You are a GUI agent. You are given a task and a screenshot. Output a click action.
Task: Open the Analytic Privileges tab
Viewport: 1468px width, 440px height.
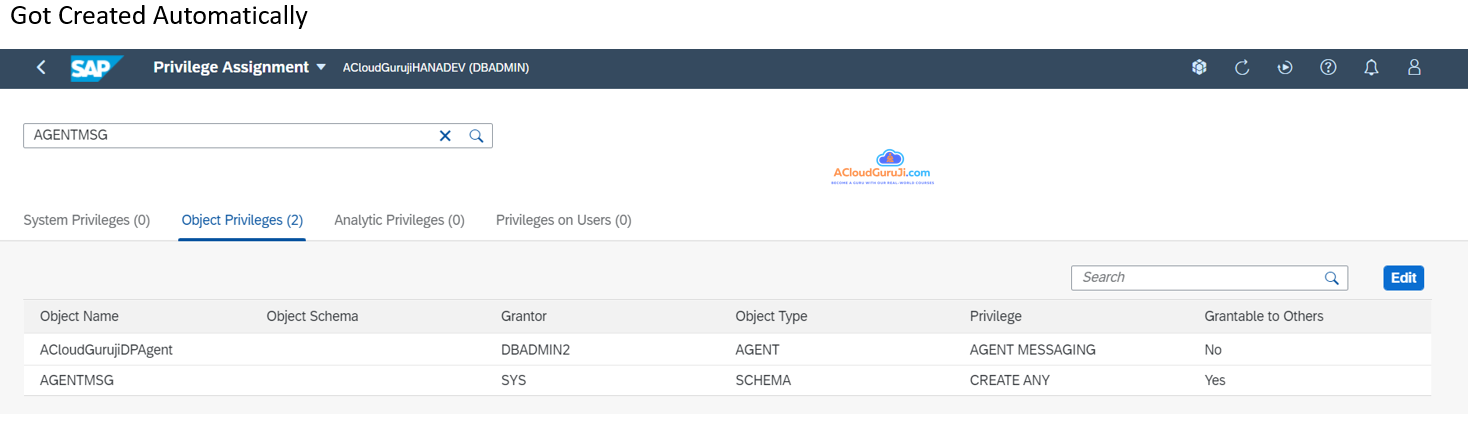tap(399, 220)
